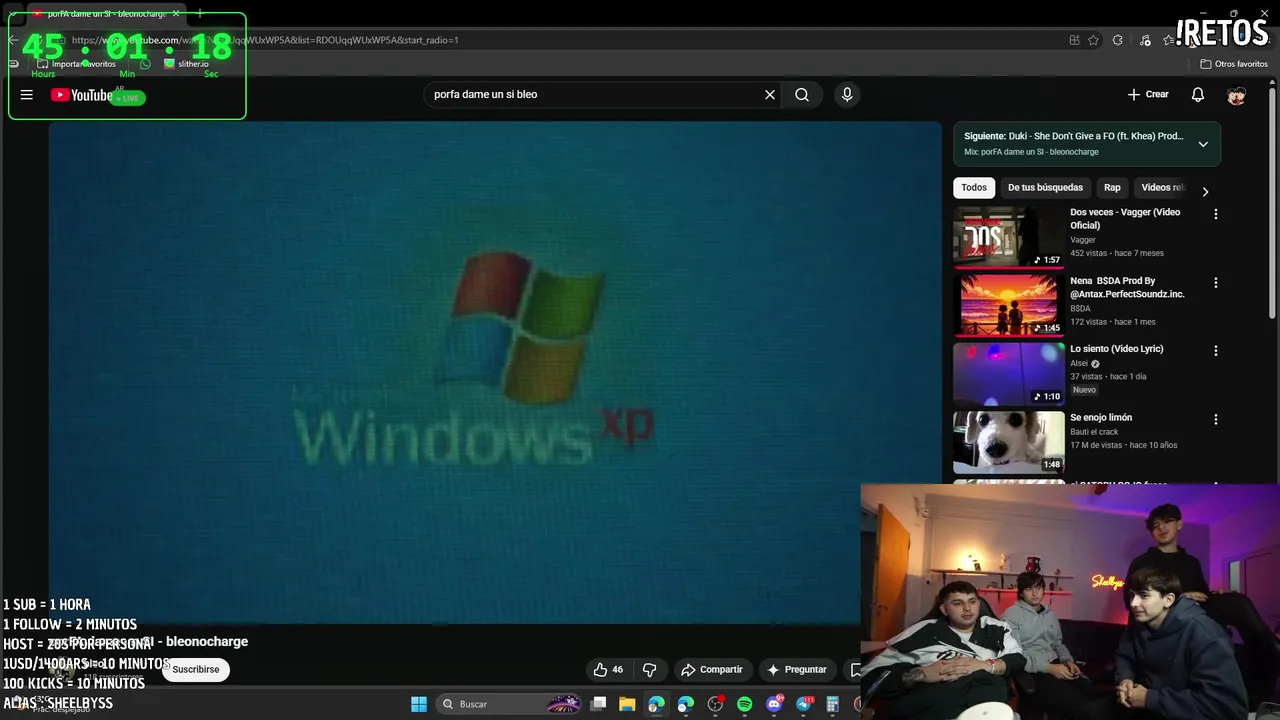Open the slither.io bookmark
The height and width of the screenshot is (720, 1280).
pyautogui.click(x=186, y=64)
